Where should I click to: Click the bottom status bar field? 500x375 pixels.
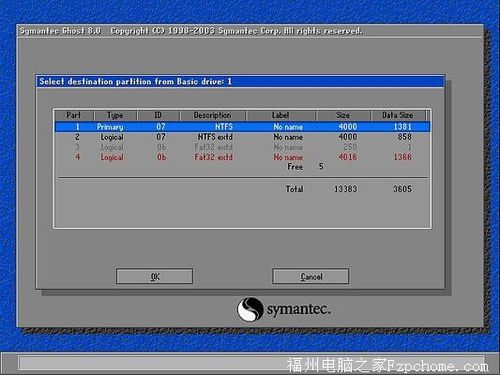(x=251, y=363)
